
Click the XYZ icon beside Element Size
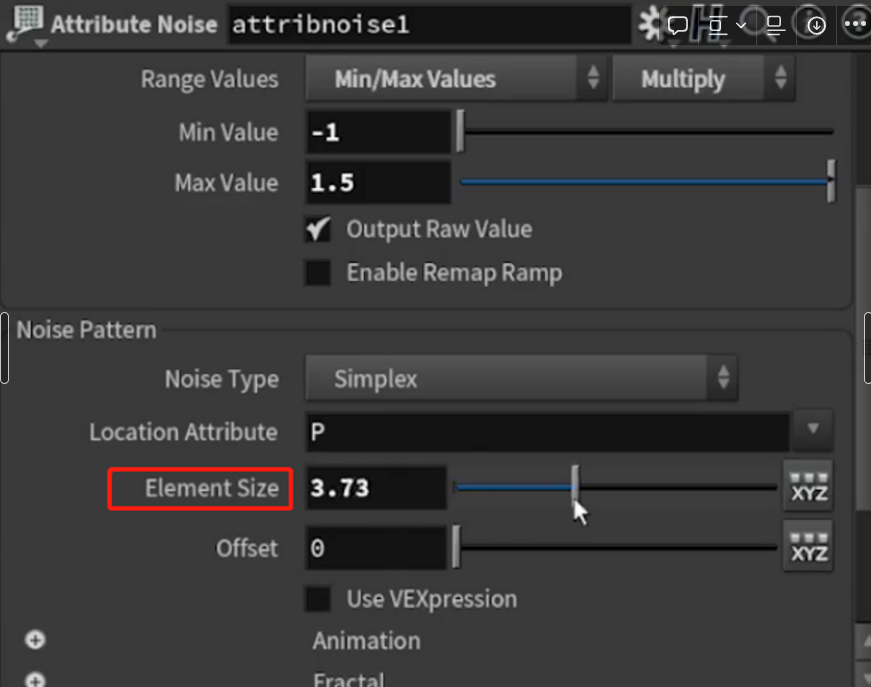point(808,487)
